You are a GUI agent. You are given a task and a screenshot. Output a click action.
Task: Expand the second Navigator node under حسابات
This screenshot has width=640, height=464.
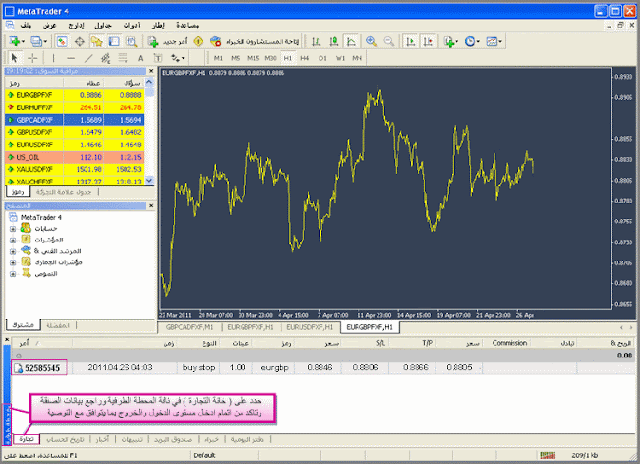coord(13,240)
